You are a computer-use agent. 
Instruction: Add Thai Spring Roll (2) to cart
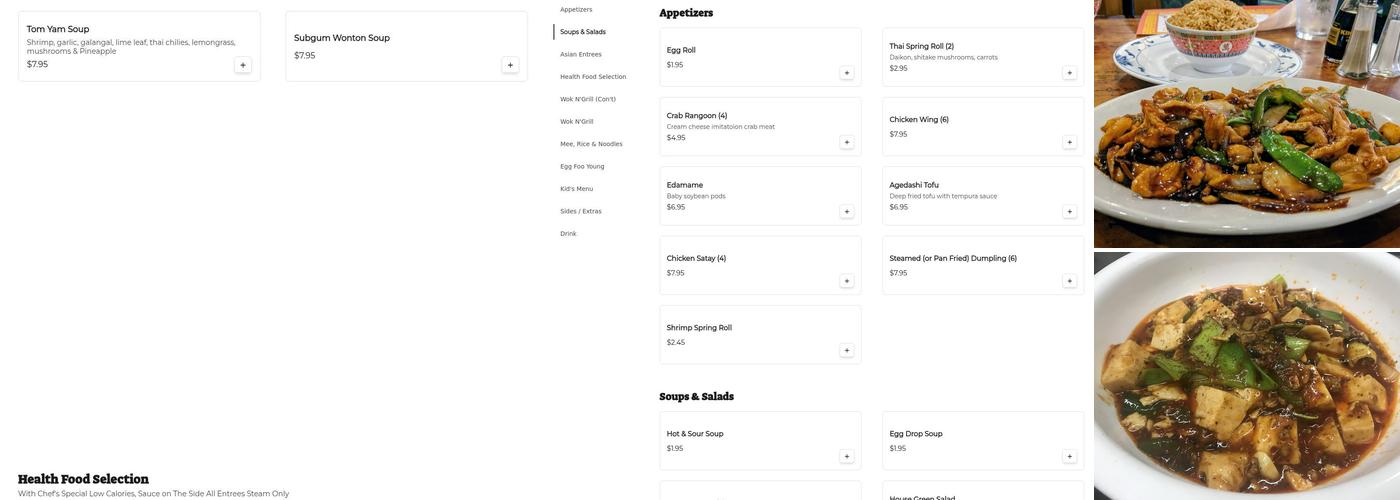click(x=1069, y=73)
